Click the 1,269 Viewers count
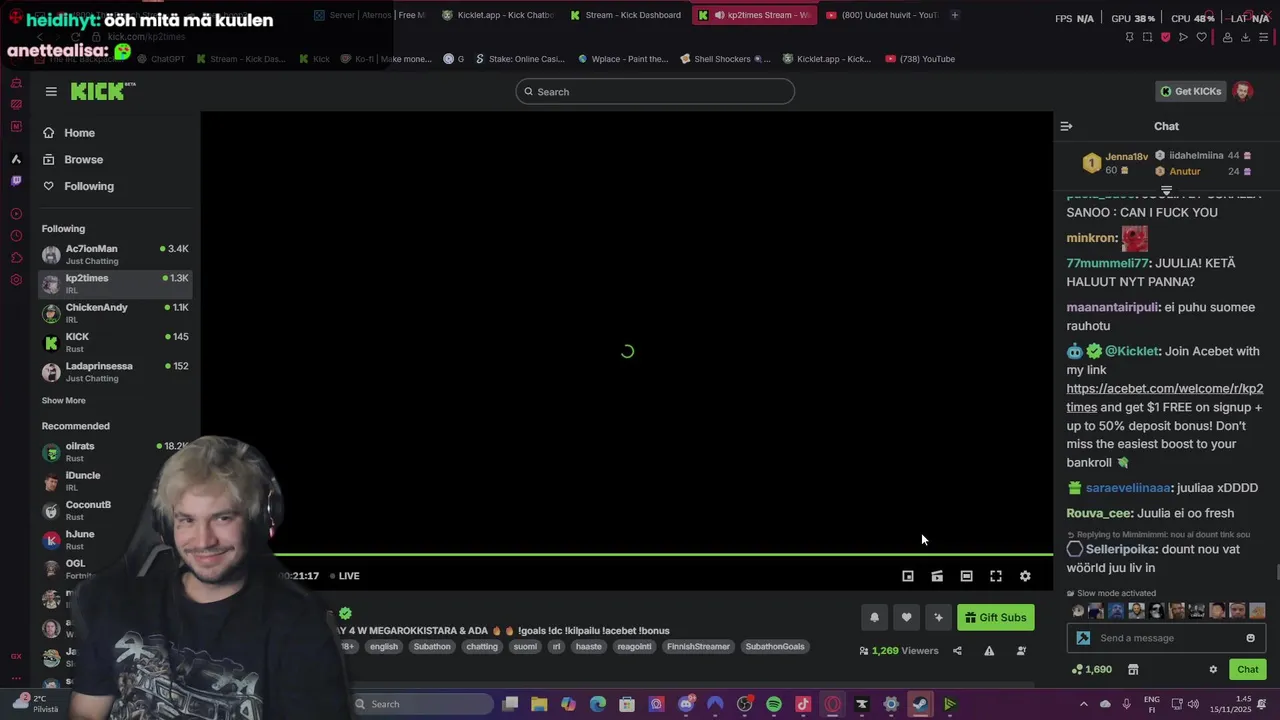This screenshot has height=720, width=1280. point(899,651)
